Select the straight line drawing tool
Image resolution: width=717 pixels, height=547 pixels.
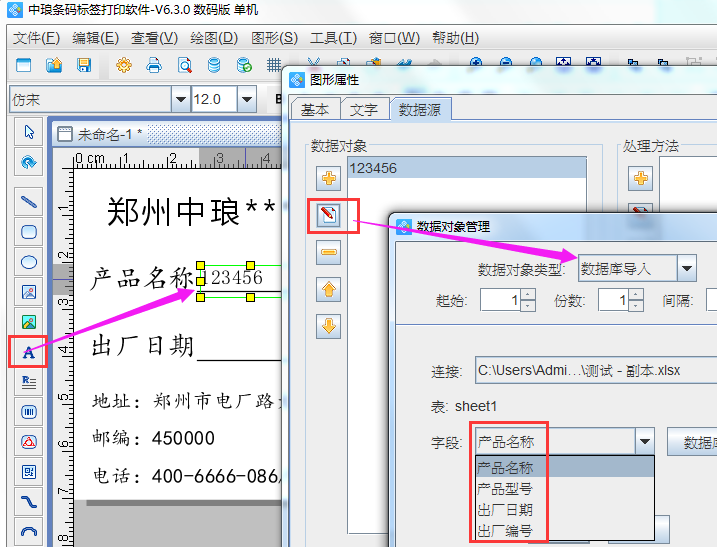tap(29, 201)
